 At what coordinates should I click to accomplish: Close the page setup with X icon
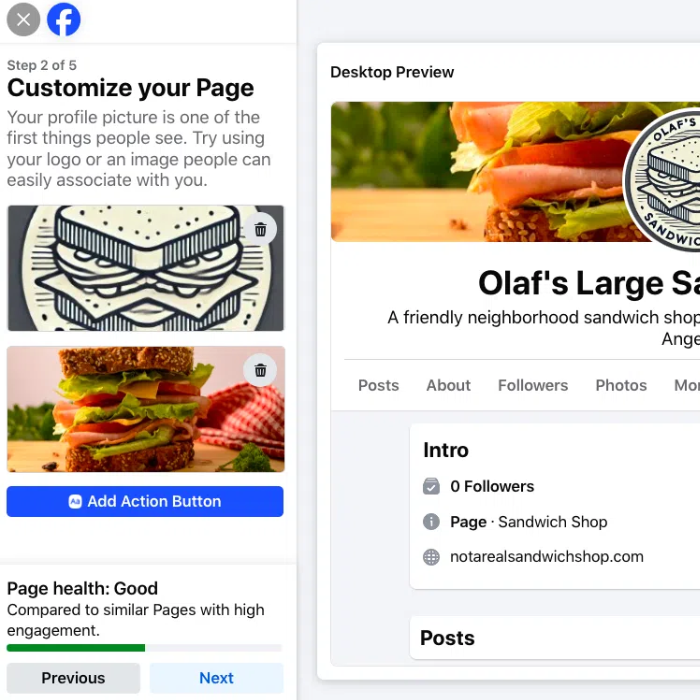[x=23, y=19]
